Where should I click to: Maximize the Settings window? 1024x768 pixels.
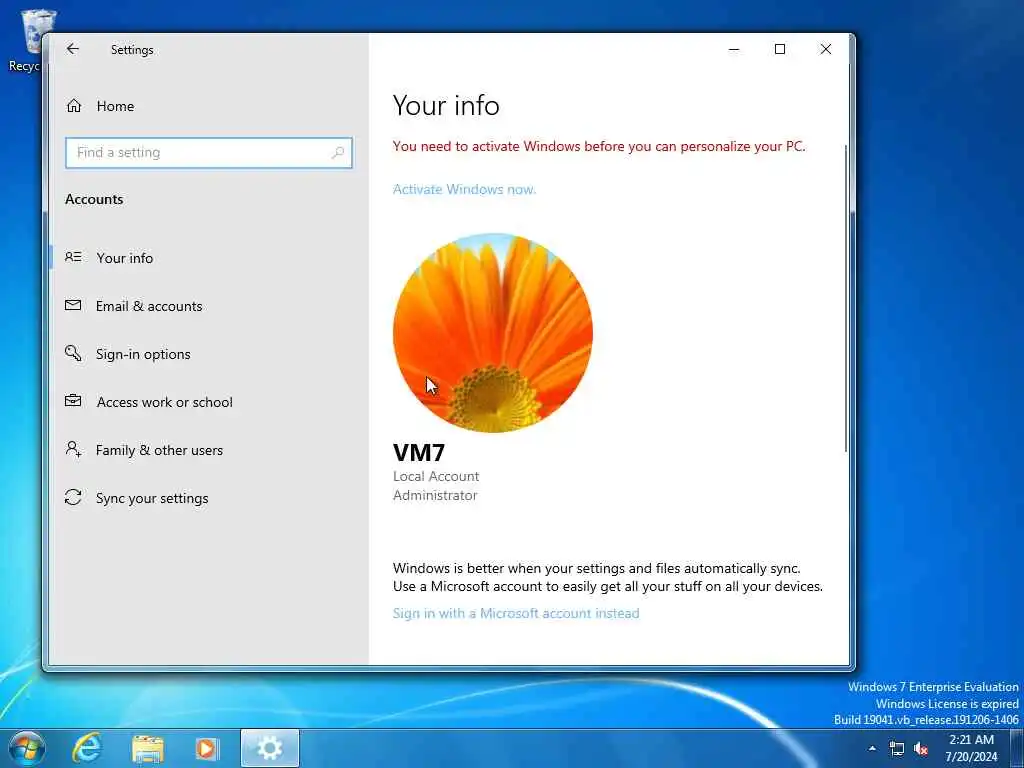tap(780, 49)
